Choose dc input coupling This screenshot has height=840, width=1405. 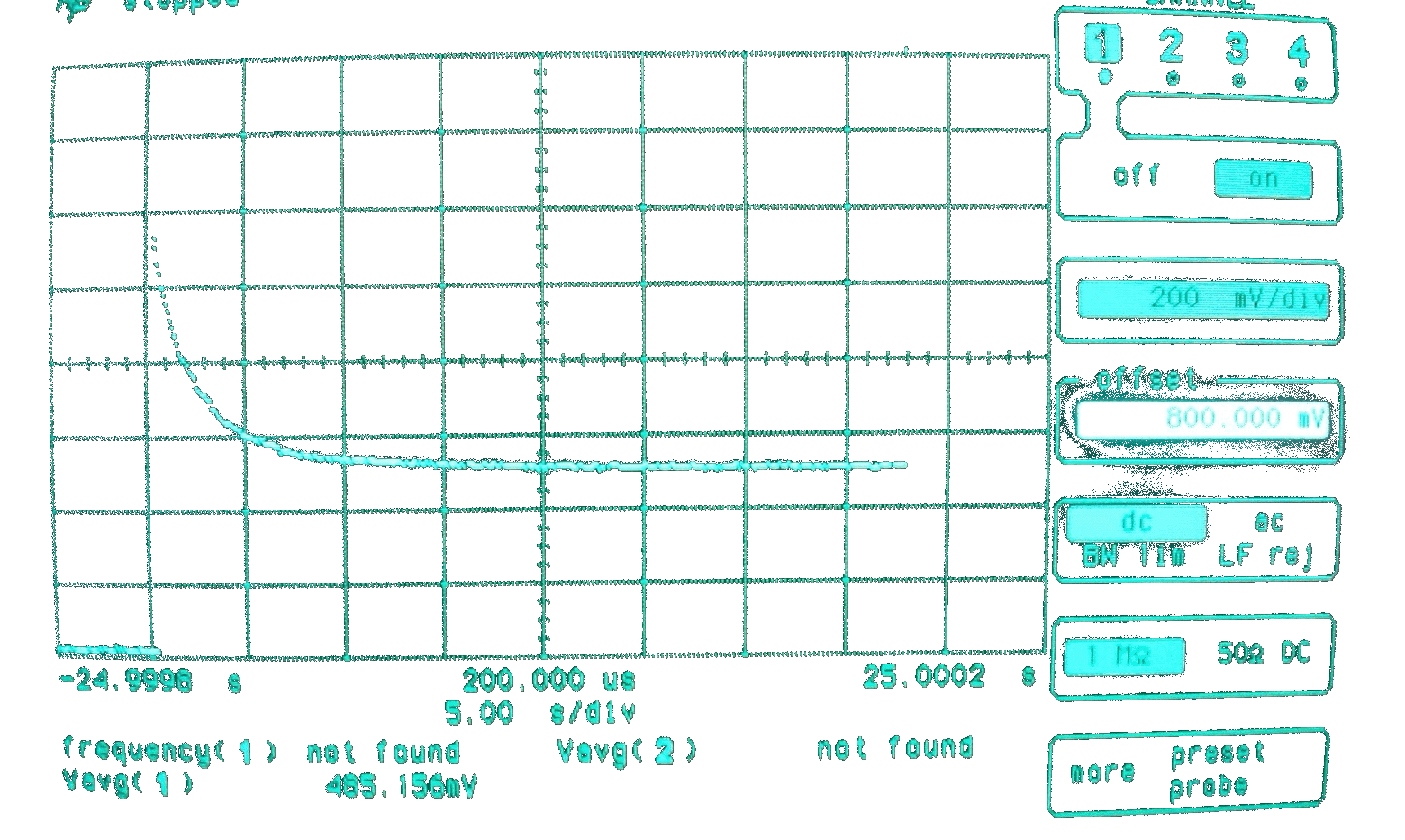1137,522
